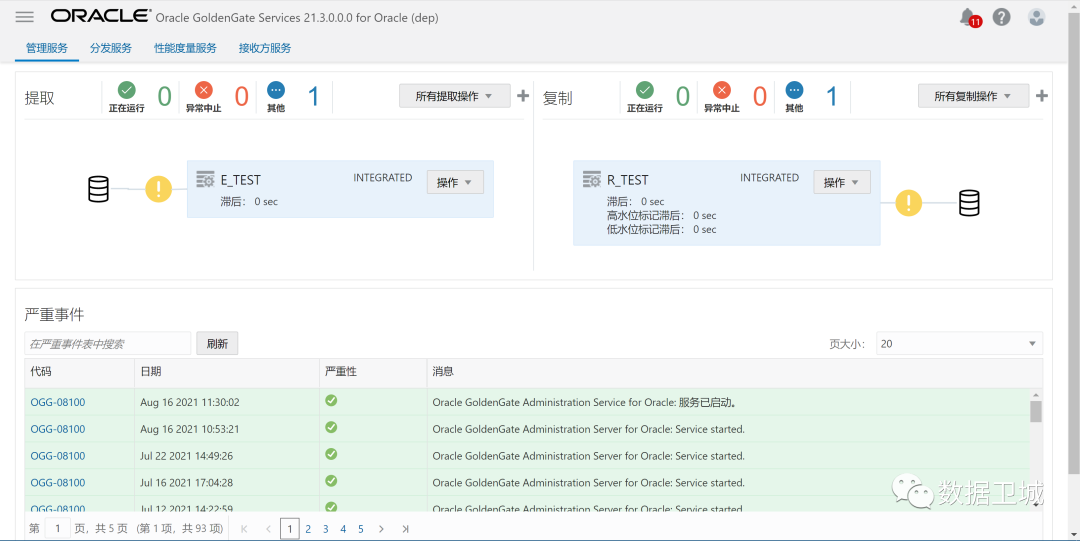Click the E_TEST extract name

point(240,180)
